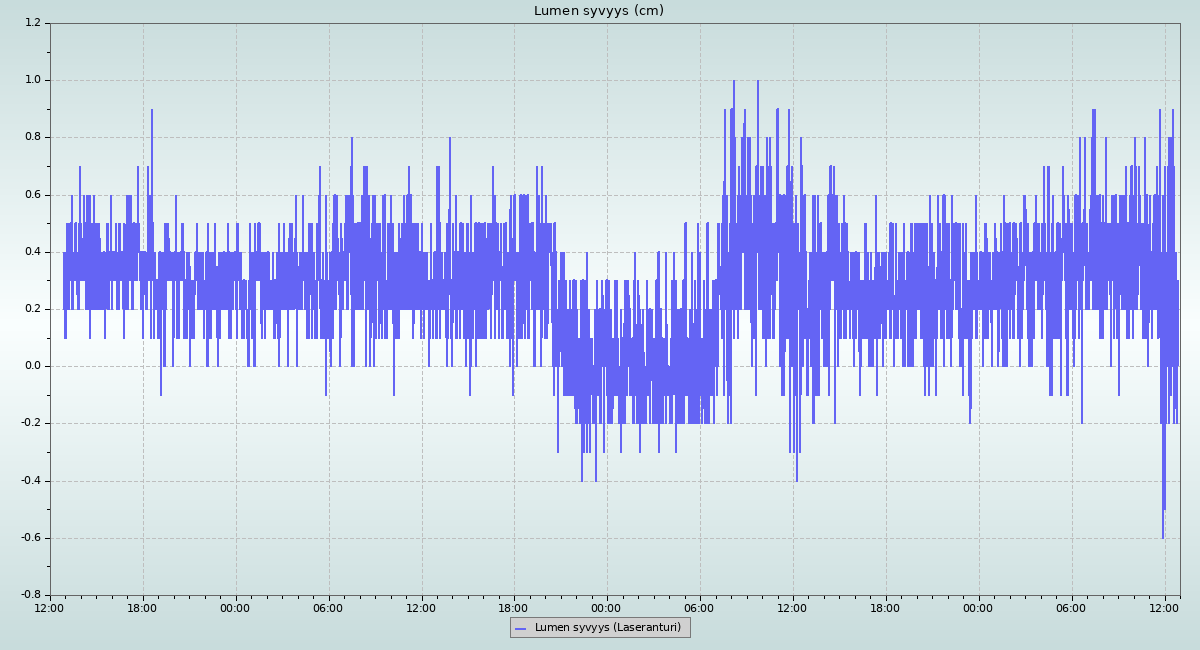The image size is (1200, 650).
Task: Click the lowest data dip reaching -0.6
Action: [x=1163, y=535]
